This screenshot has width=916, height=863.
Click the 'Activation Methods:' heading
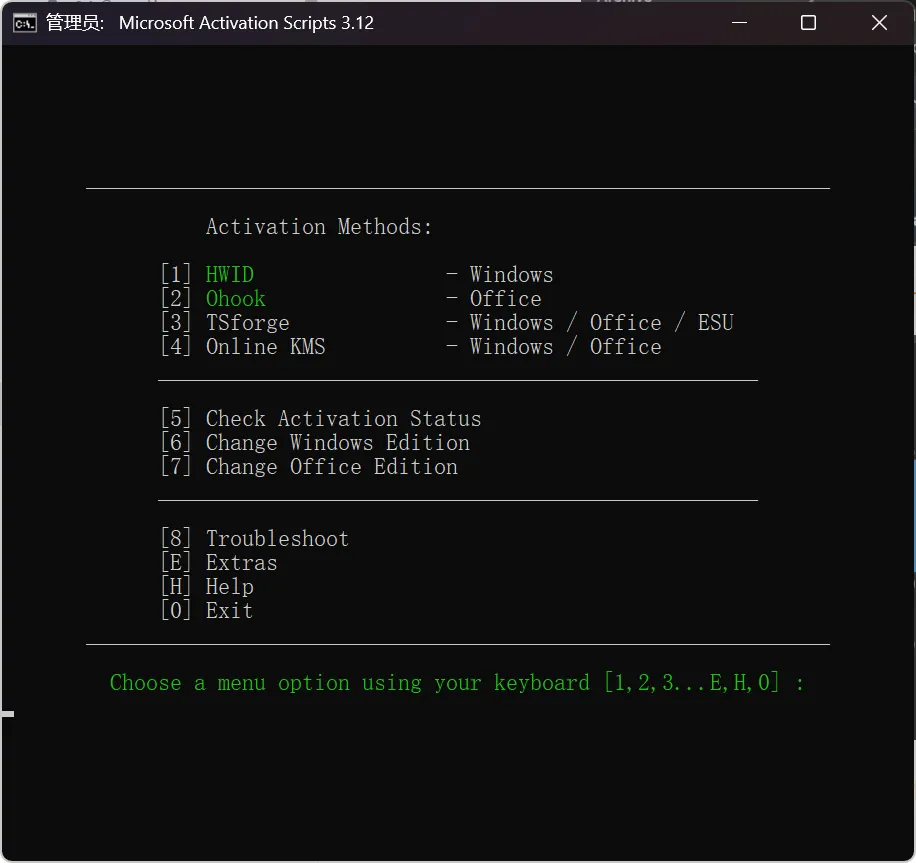(319, 227)
